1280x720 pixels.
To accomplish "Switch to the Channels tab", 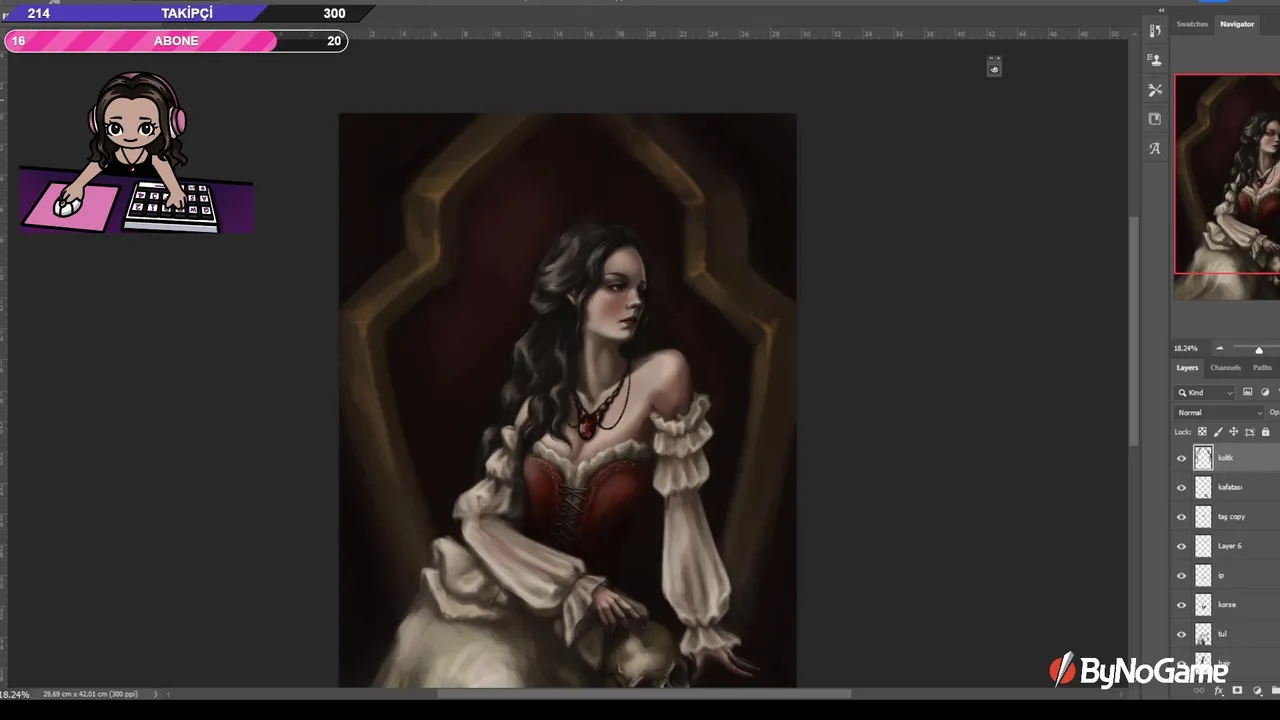I will coord(1225,367).
